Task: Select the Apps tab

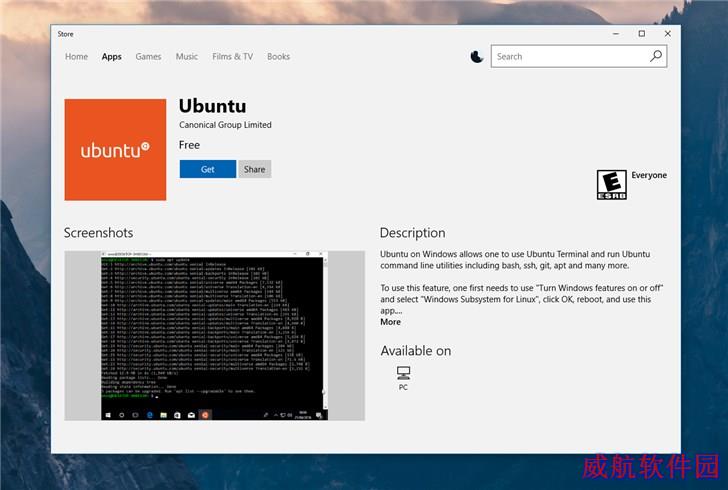Action: (x=111, y=57)
